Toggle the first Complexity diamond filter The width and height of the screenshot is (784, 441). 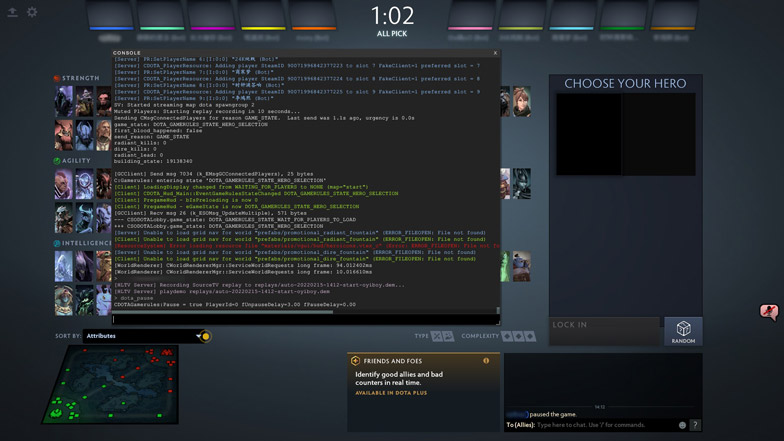tap(507, 336)
